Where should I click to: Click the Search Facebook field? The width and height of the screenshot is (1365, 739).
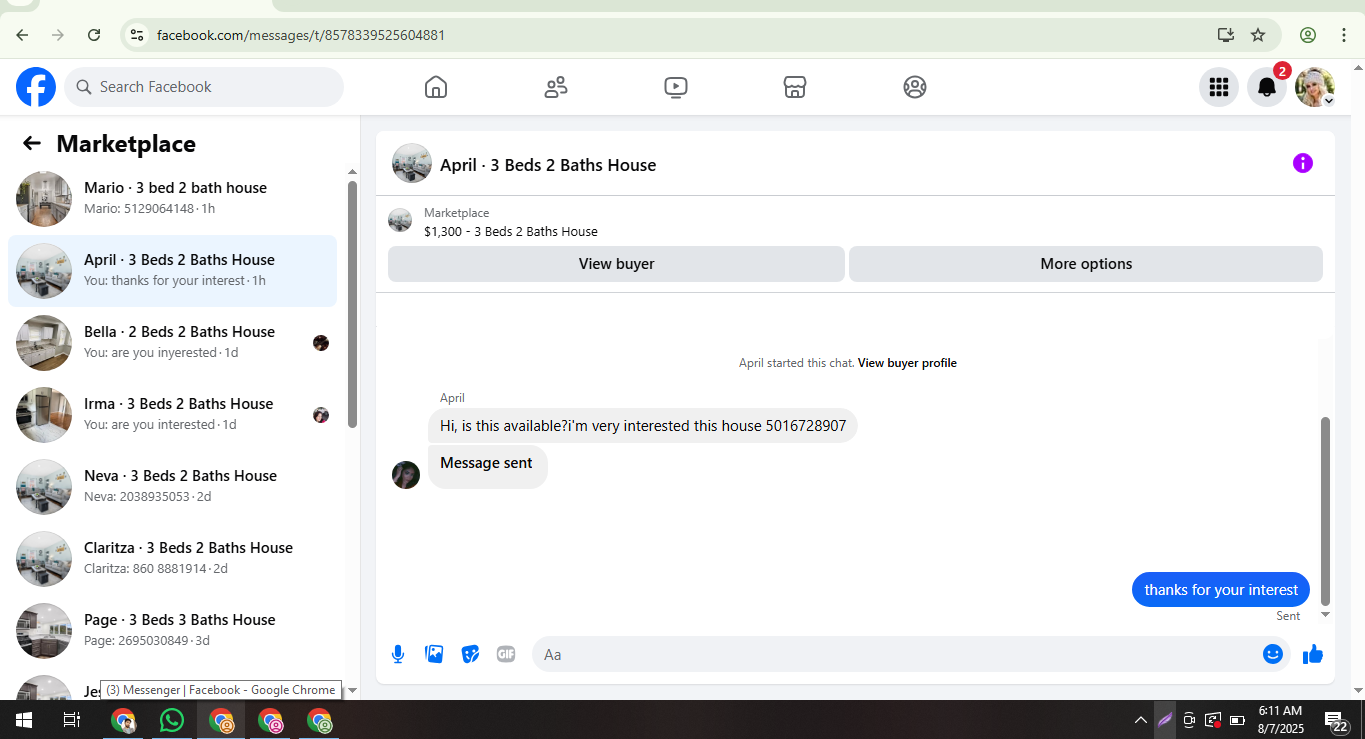[x=204, y=87]
